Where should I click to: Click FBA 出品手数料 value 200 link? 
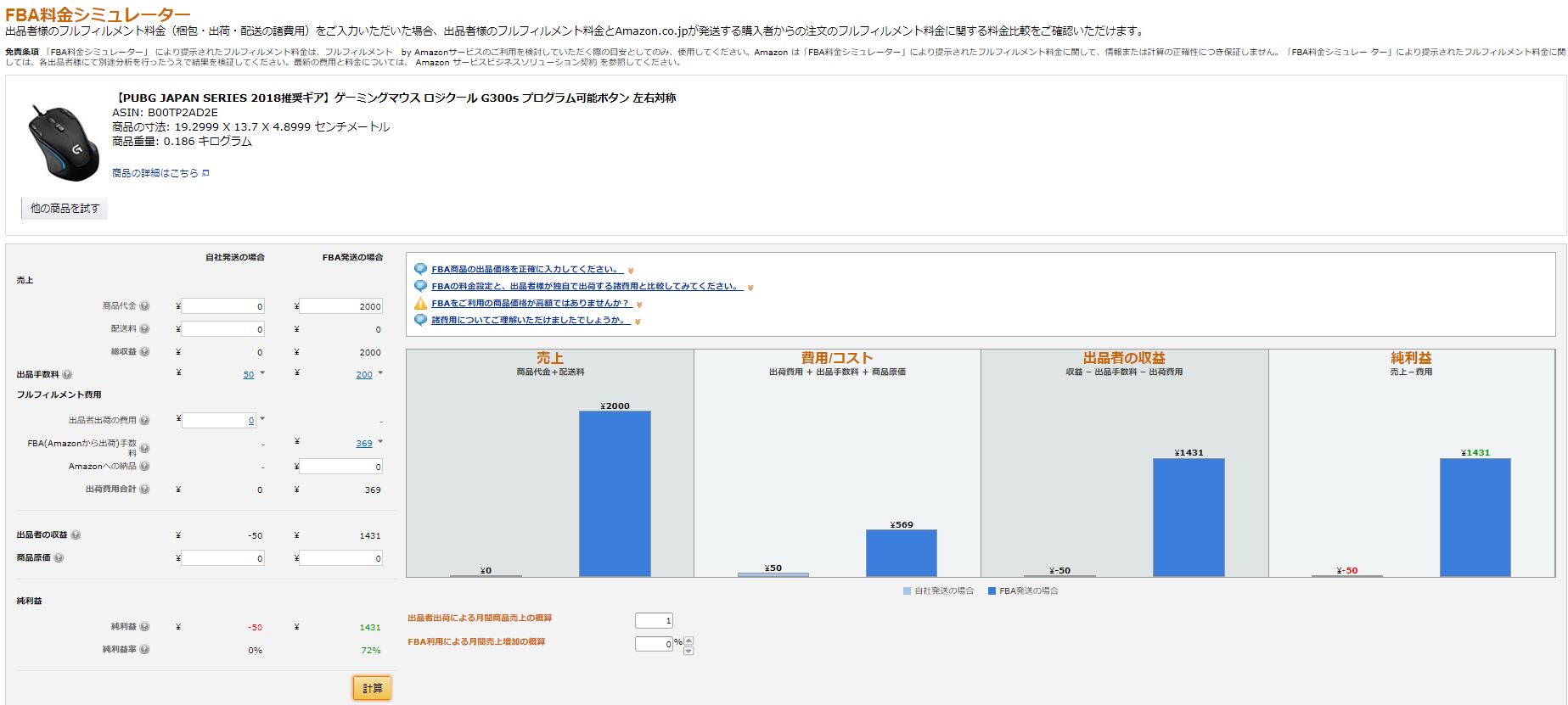point(364,375)
